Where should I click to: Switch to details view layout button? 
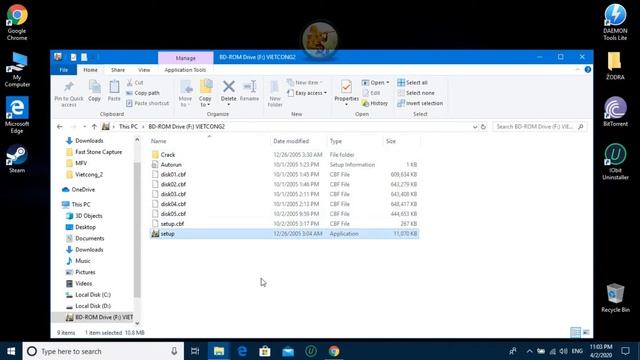(576, 333)
